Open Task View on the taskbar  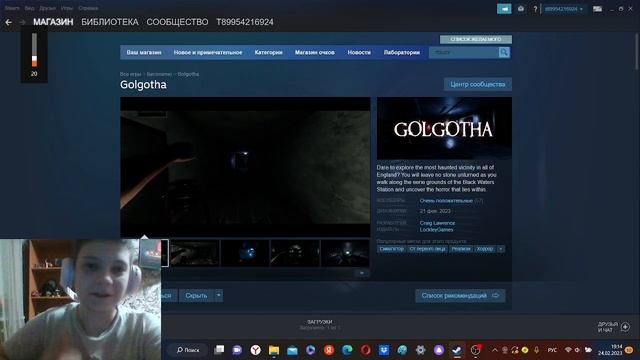(219, 350)
